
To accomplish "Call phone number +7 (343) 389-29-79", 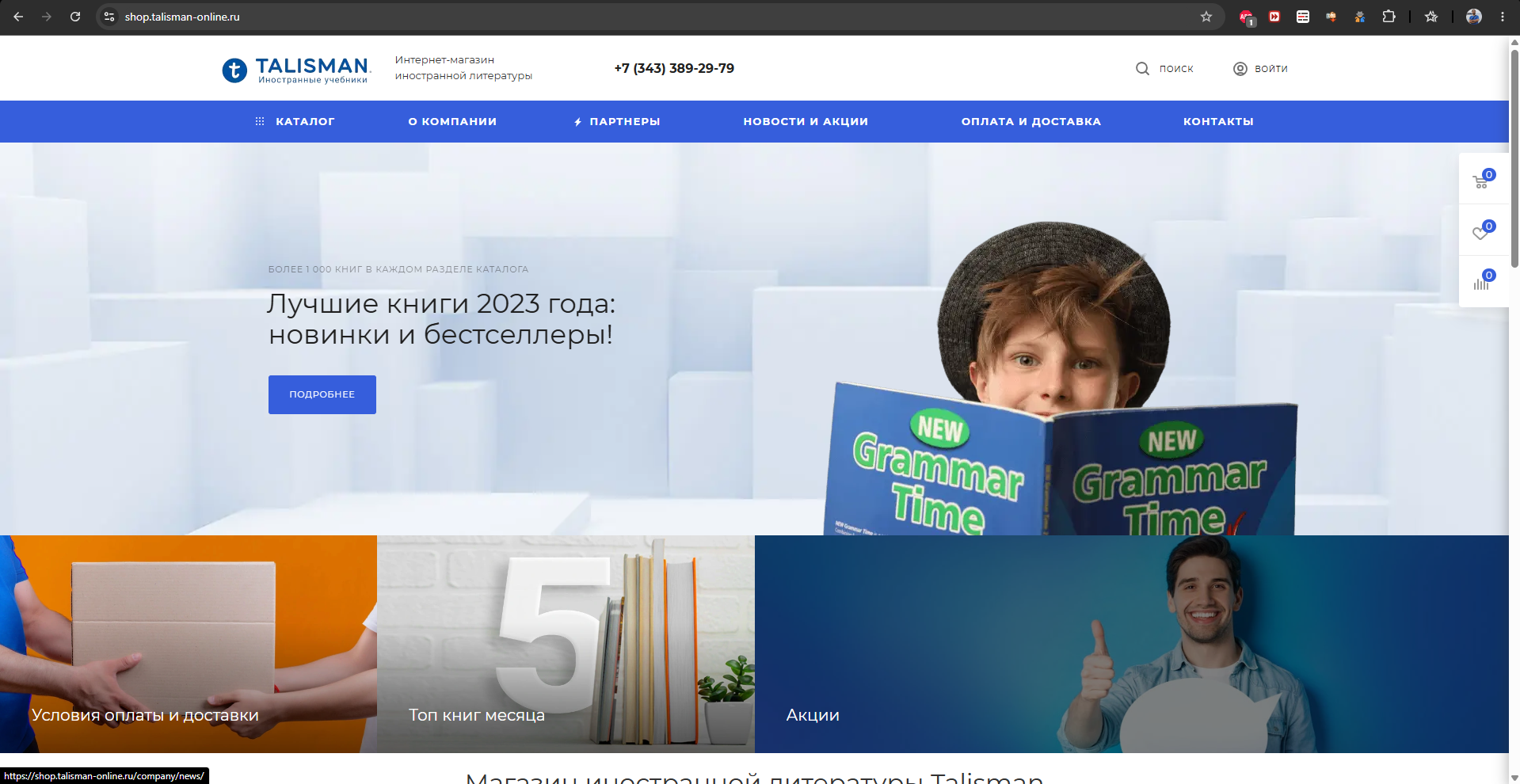I will click(674, 68).
